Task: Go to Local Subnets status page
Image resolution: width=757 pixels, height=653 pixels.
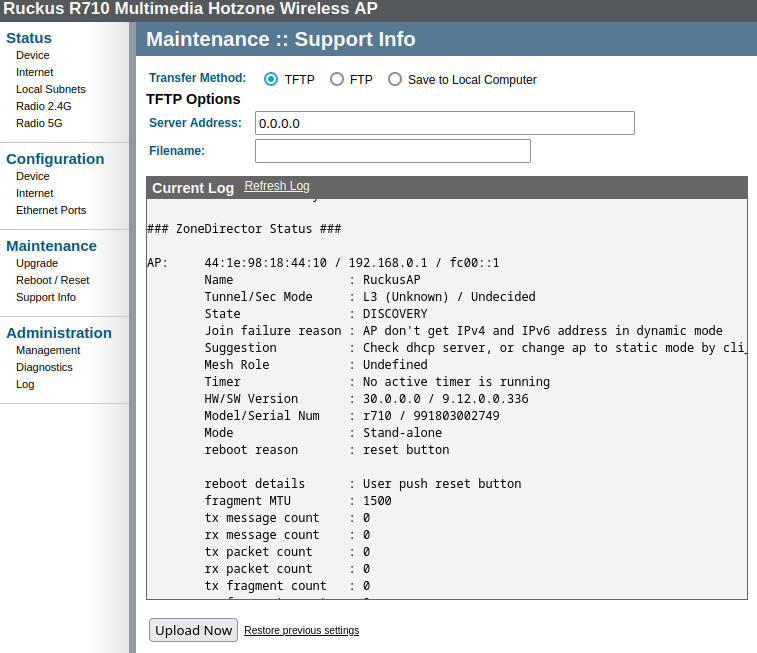Action: [x=50, y=89]
